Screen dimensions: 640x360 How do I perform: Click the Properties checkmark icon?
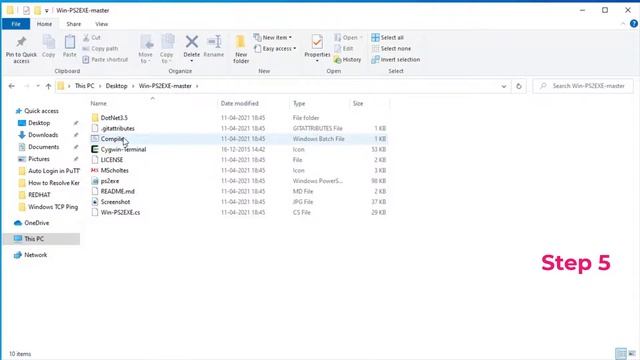[x=317, y=42]
